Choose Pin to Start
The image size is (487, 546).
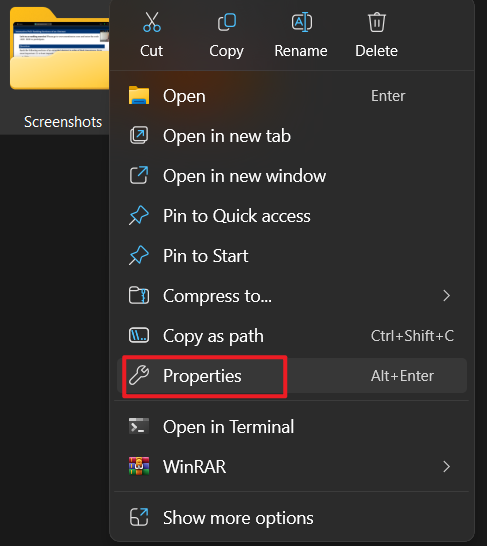click(292, 256)
